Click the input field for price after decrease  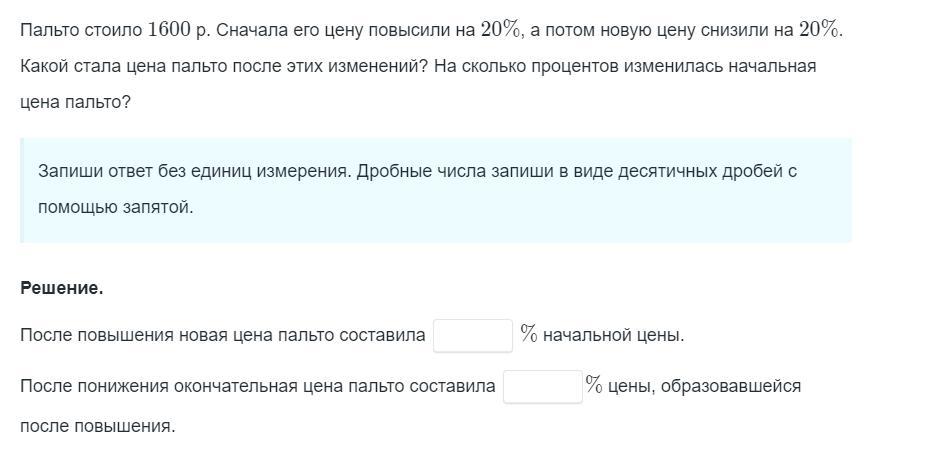(542, 386)
